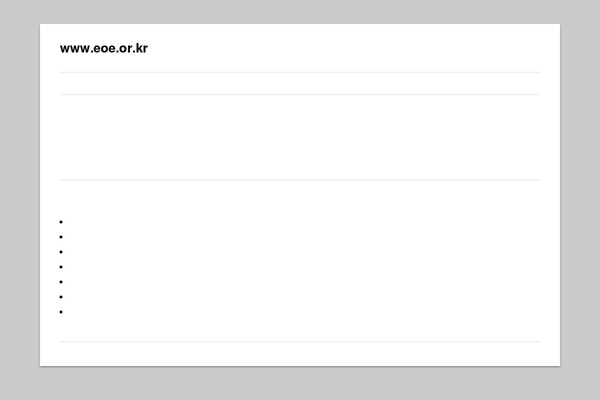Click the empty footer area below the last divider
The width and height of the screenshot is (600, 400).
[300, 354]
